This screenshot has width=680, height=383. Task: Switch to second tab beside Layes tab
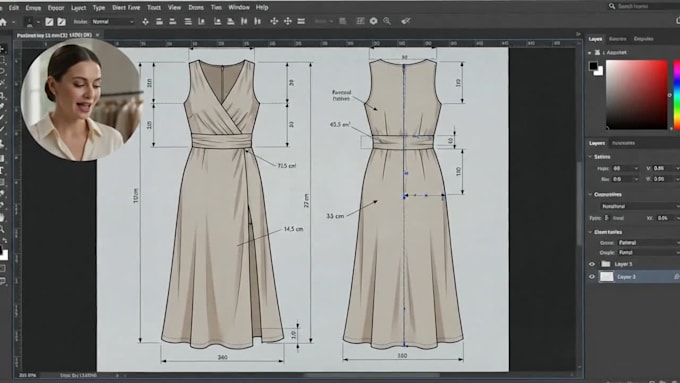618,39
